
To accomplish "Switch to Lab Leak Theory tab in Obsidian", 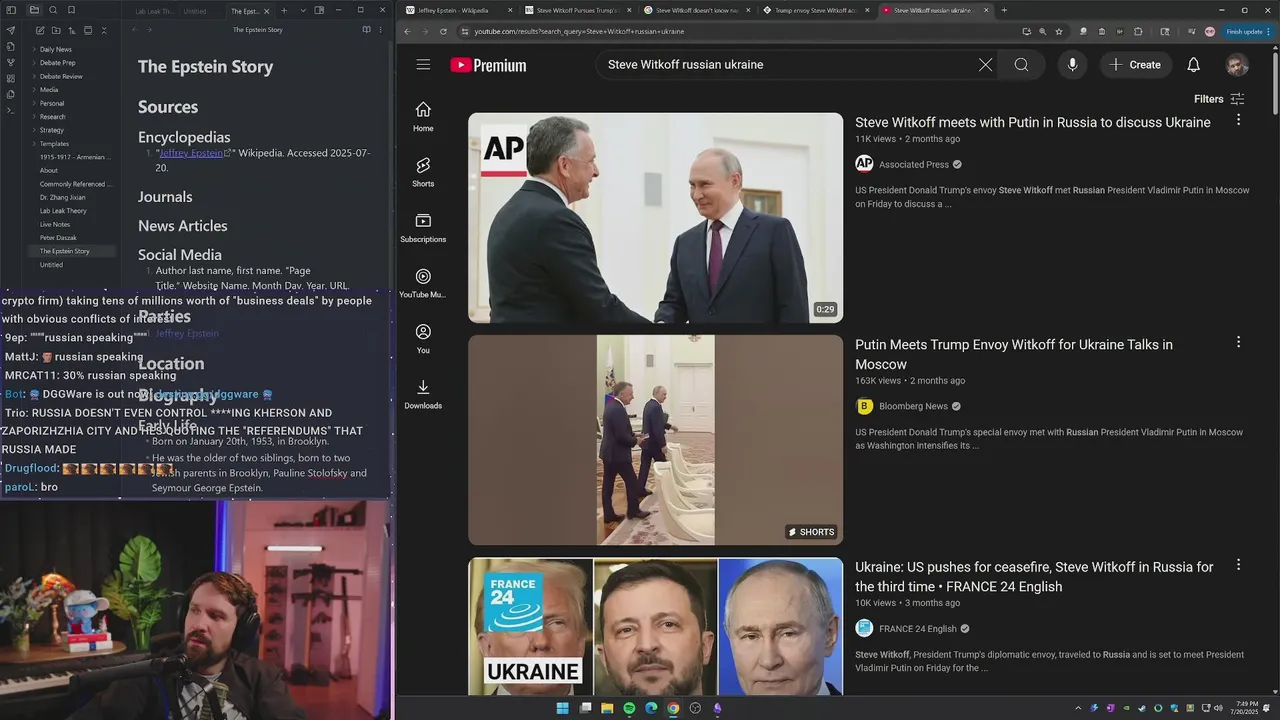I will tap(155, 11).
